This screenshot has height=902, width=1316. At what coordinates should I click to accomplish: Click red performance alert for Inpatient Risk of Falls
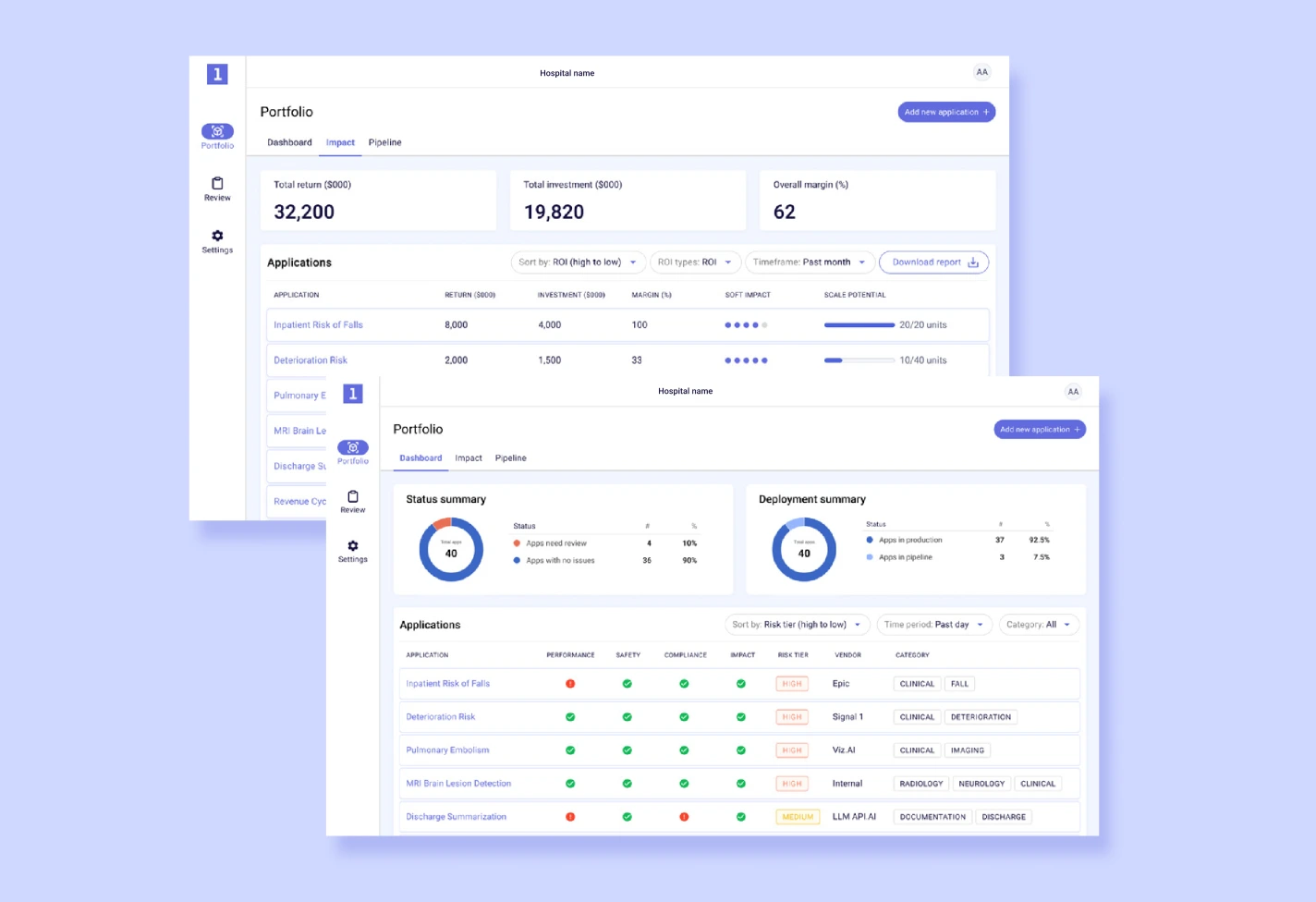point(570,684)
